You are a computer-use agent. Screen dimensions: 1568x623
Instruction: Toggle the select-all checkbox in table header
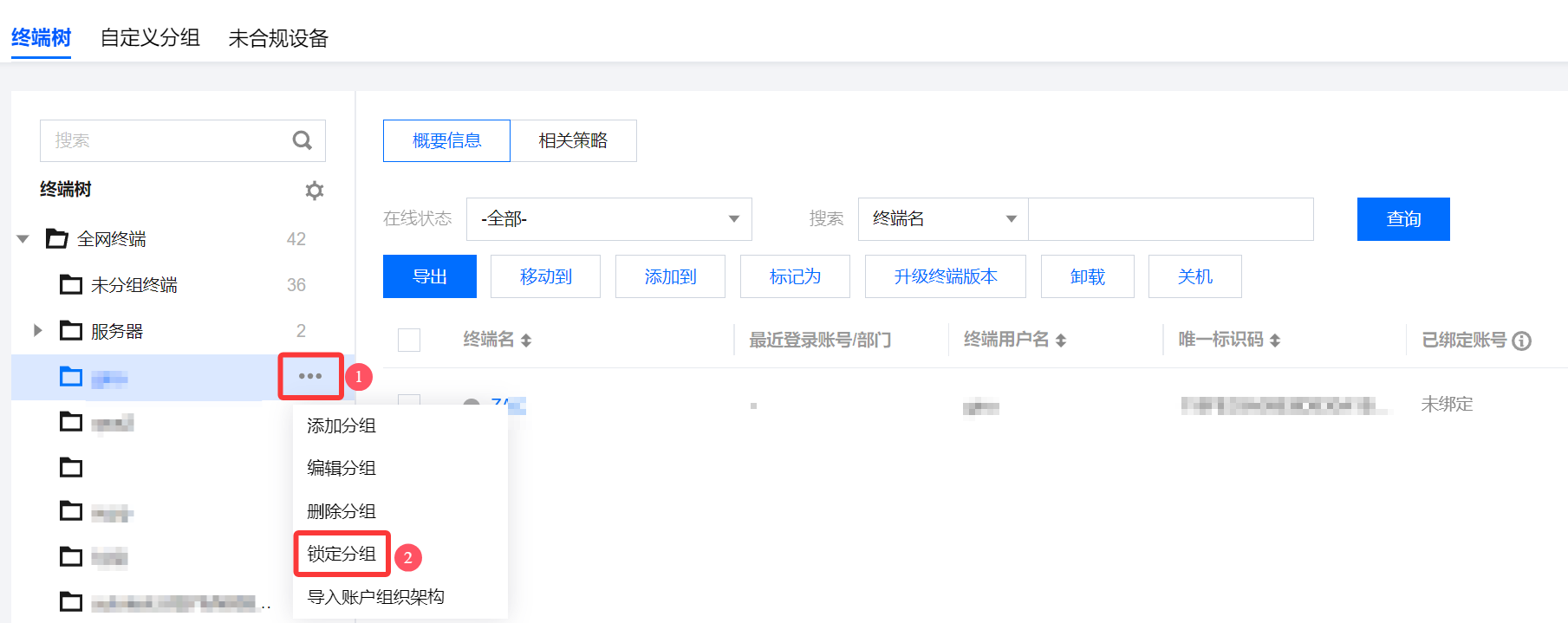click(x=409, y=341)
